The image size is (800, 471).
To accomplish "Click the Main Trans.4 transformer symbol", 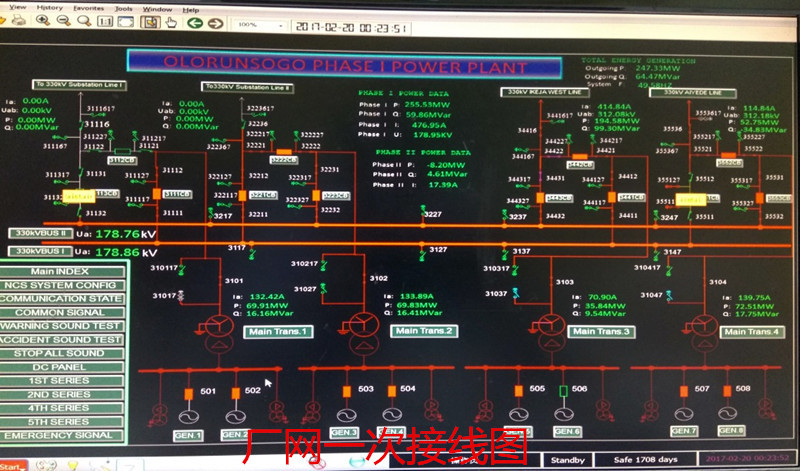I will coord(704,334).
